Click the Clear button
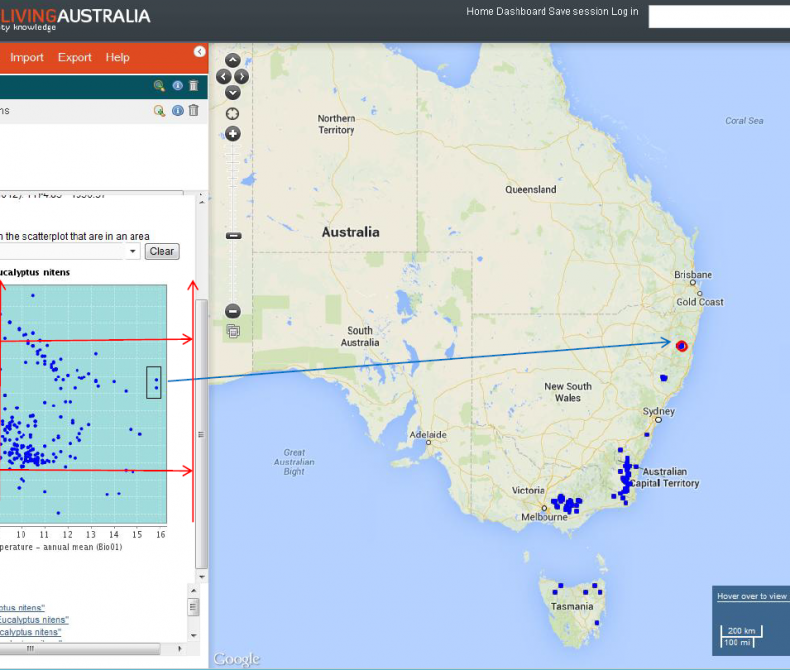 pyautogui.click(x=162, y=252)
